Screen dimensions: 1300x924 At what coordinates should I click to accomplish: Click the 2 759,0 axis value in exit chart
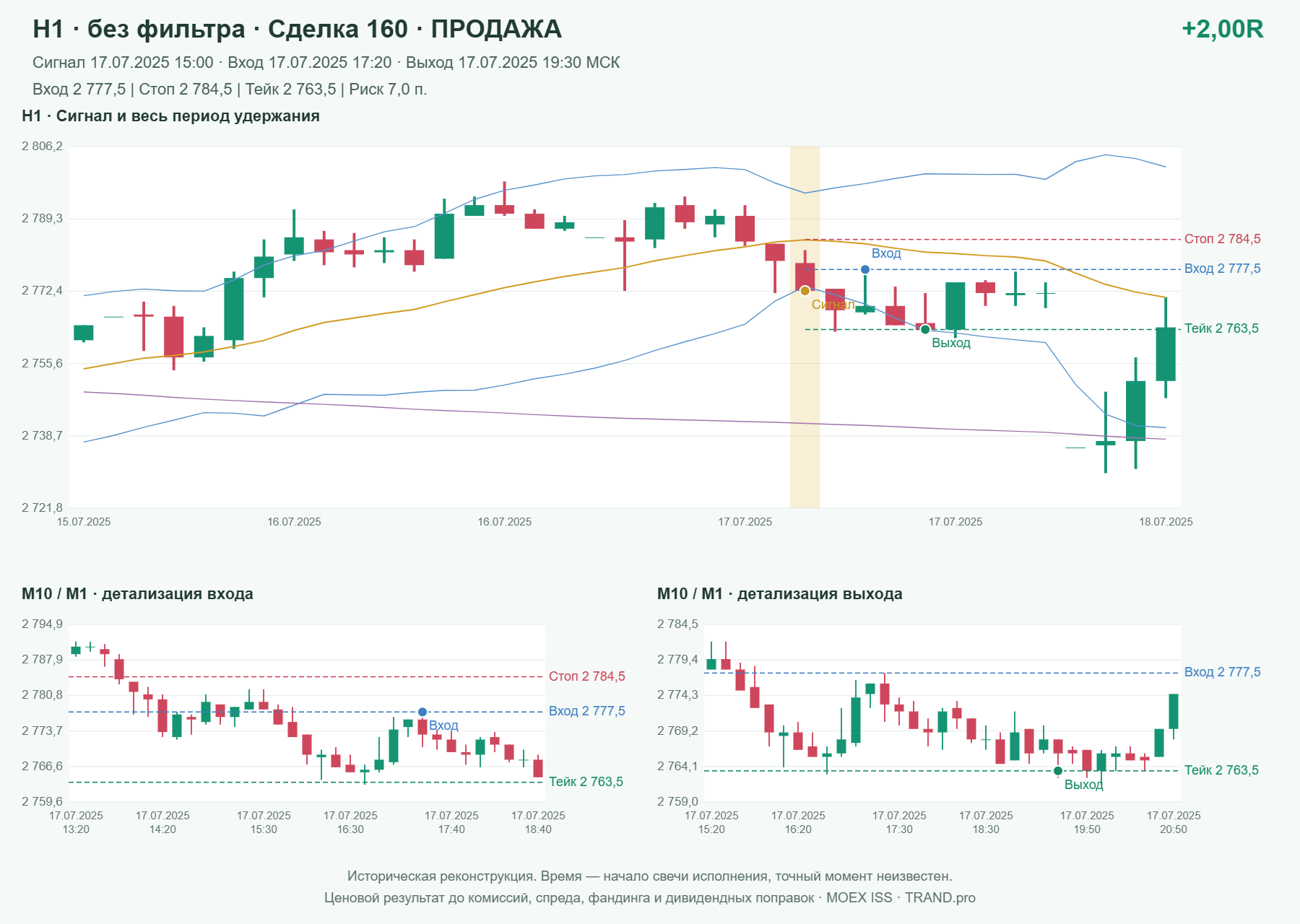pyautogui.click(x=677, y=802)
